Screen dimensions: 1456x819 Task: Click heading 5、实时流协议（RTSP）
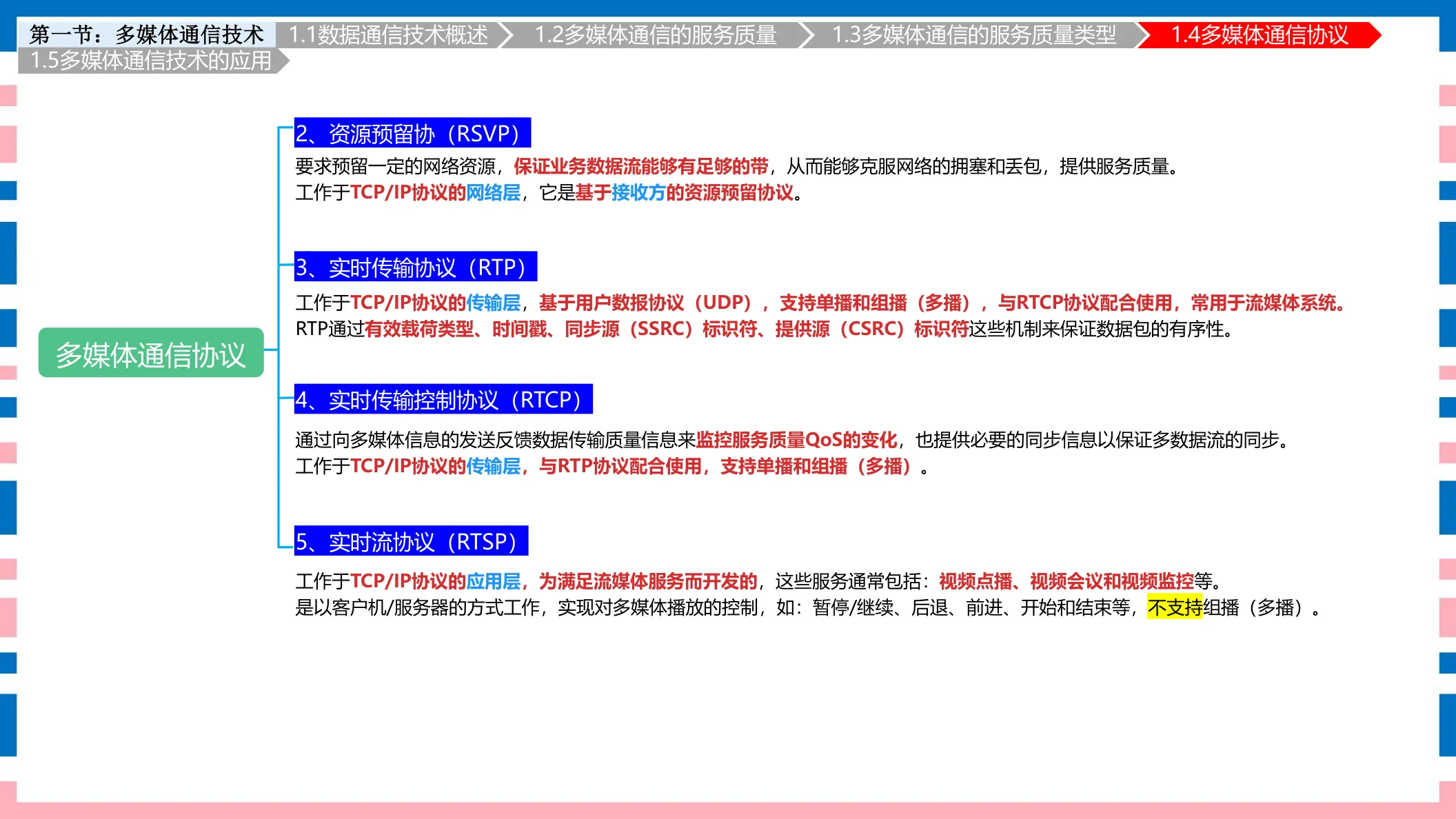click(411, 541)
